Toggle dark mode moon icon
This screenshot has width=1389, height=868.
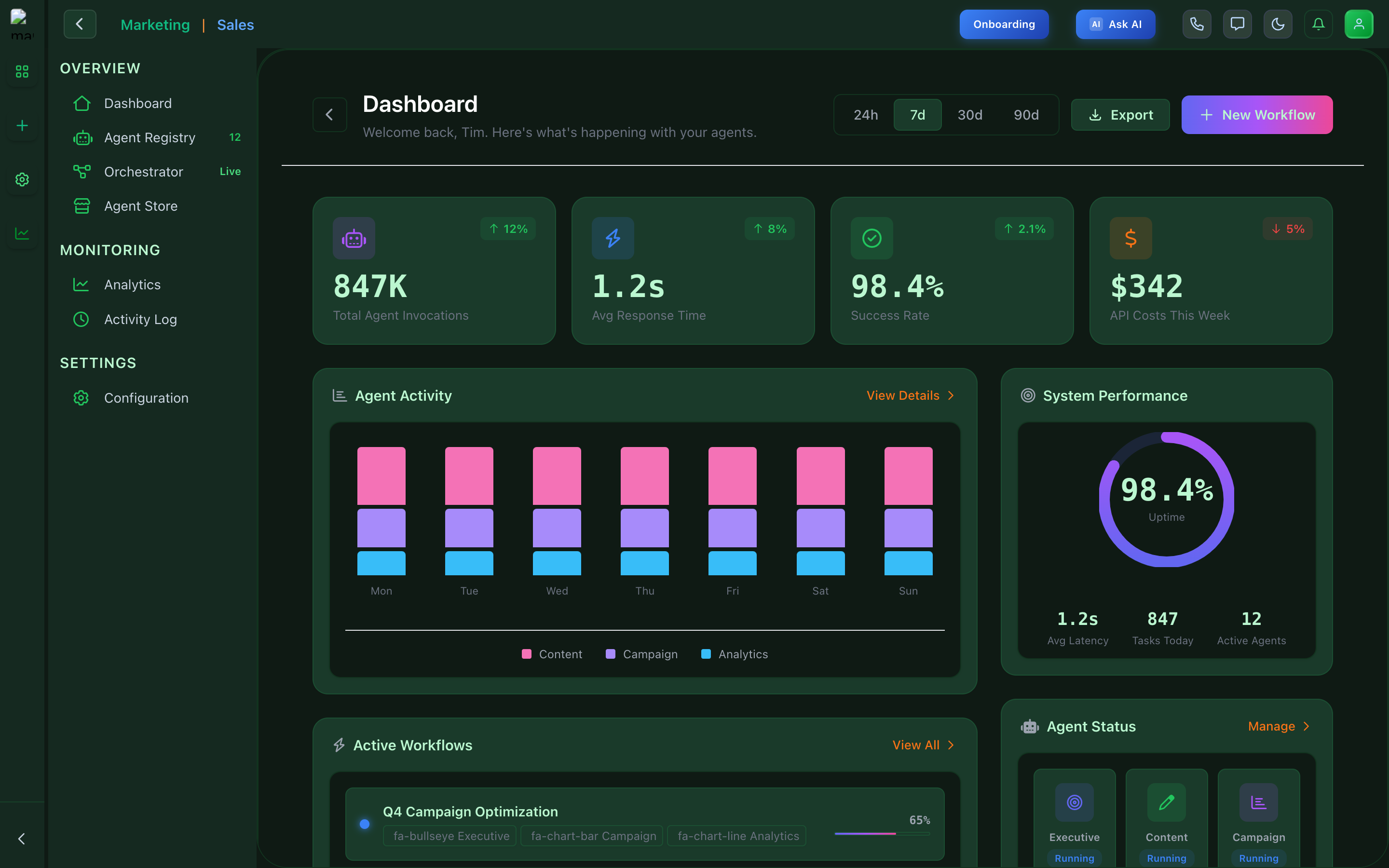(x=1278, y=24)
